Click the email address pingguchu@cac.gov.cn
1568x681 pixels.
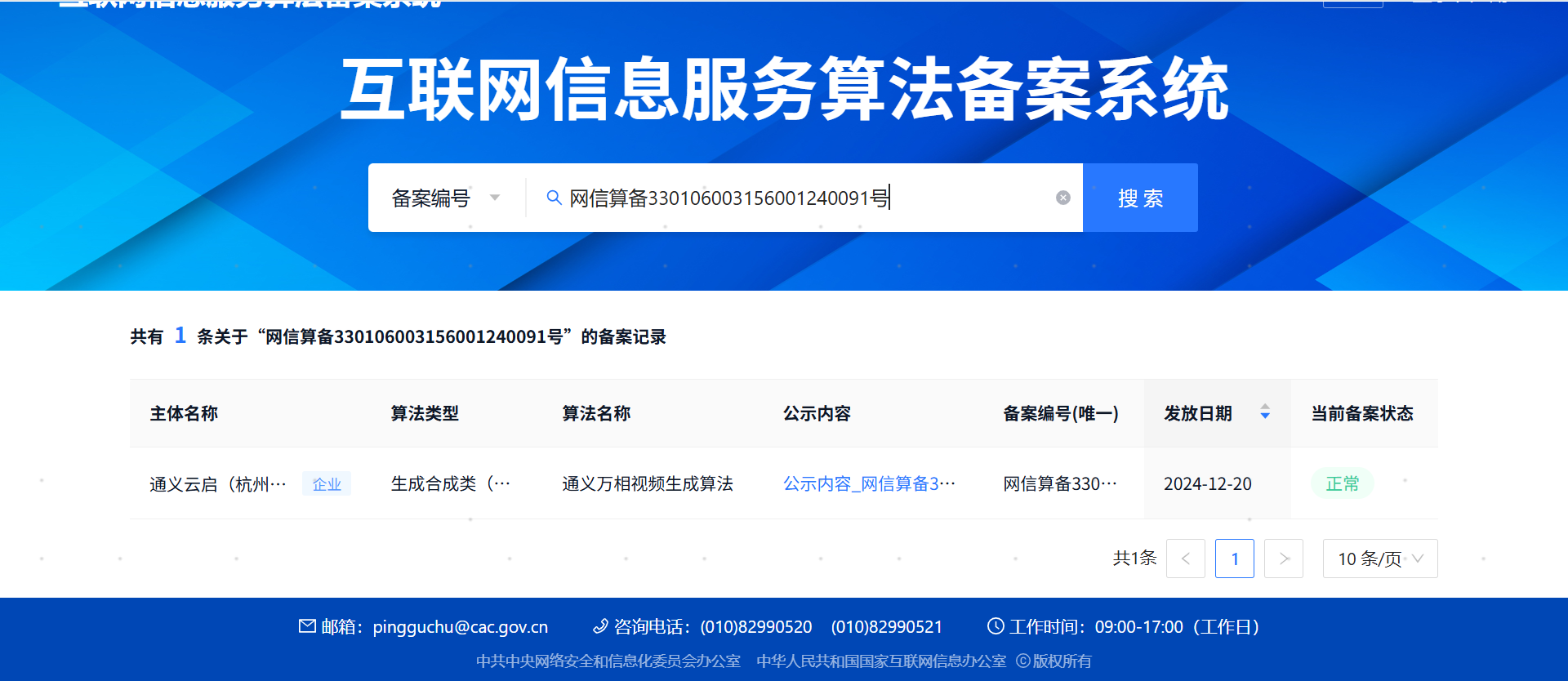[461, 626]
